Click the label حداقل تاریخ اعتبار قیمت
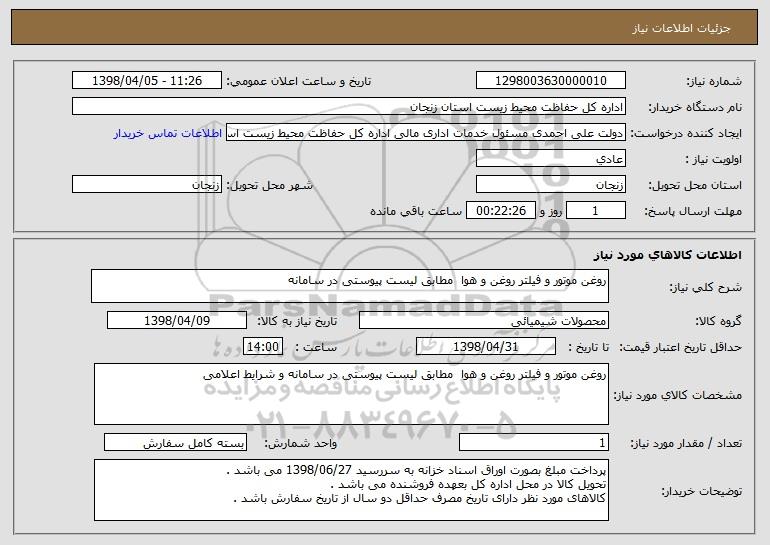Screen dimensions: 770x545 click(x=681, y=347)
